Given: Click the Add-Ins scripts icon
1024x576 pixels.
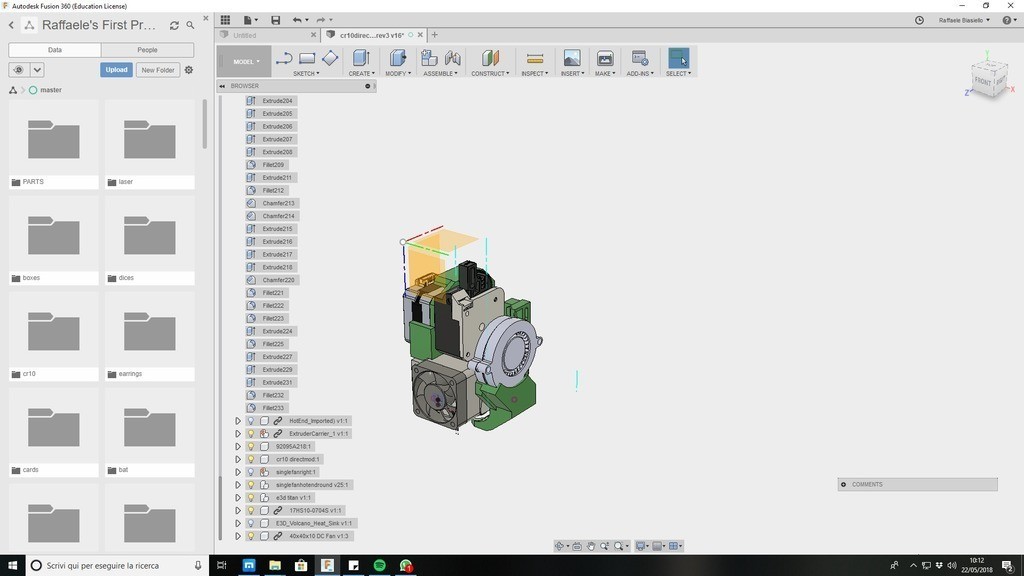Looking at the screenshot, I should click(x=640, y=58).
